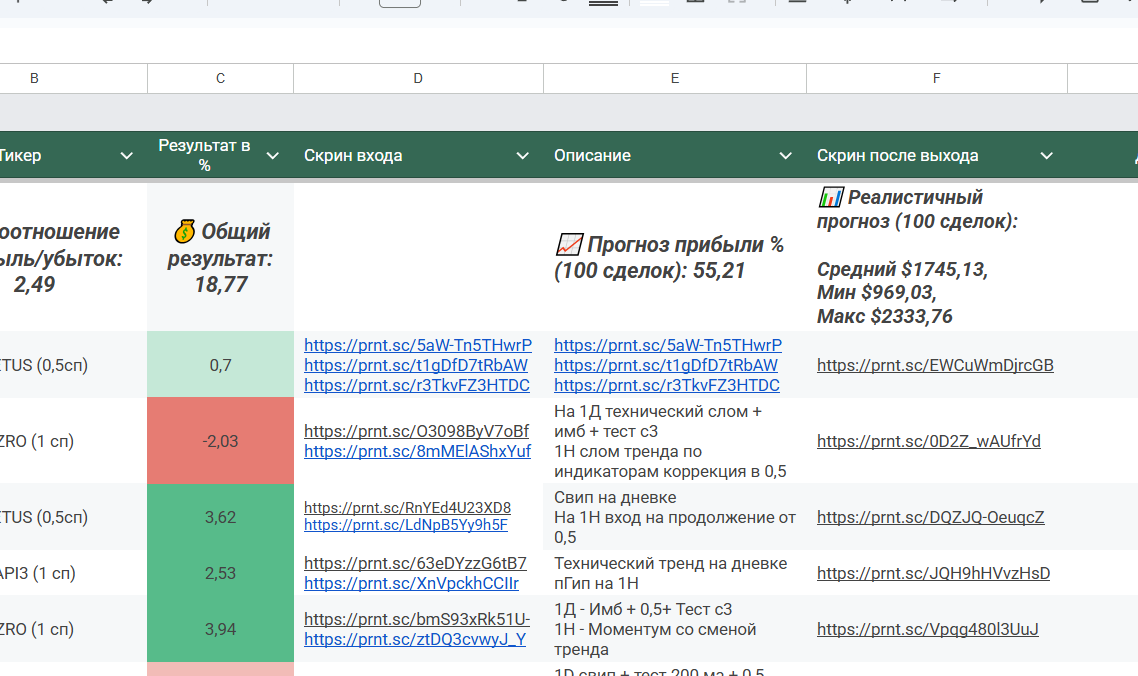Open 5aW-Tn5THwrP link in Описание column

(668, 345)
